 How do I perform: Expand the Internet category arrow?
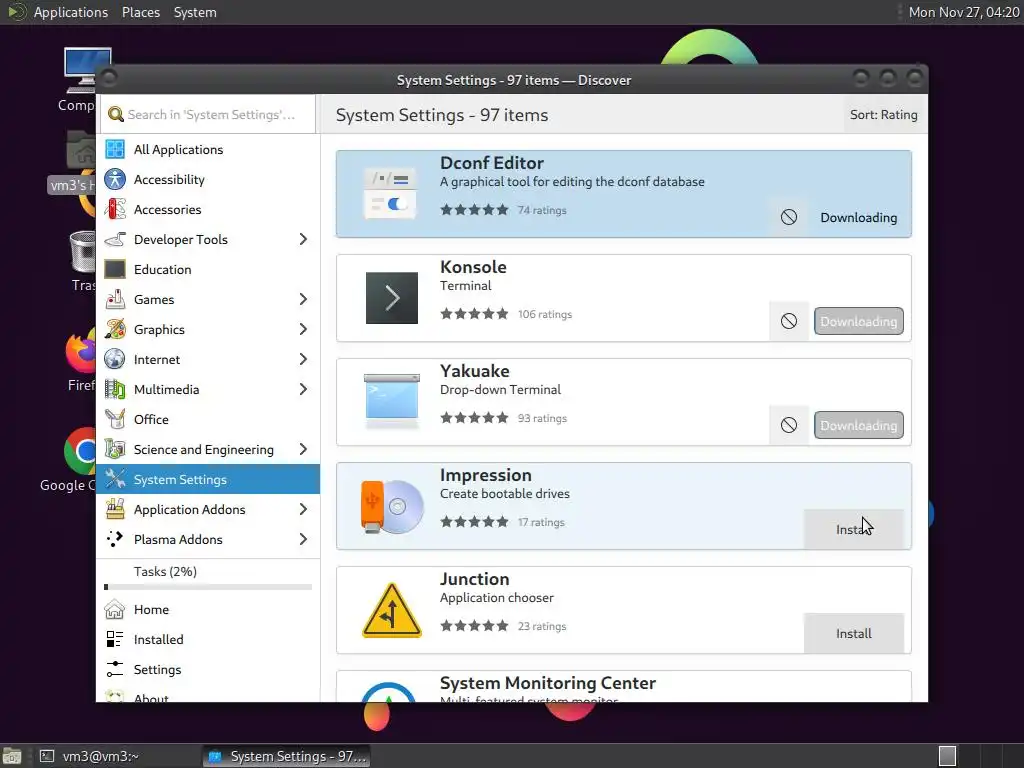click(303, 360)
